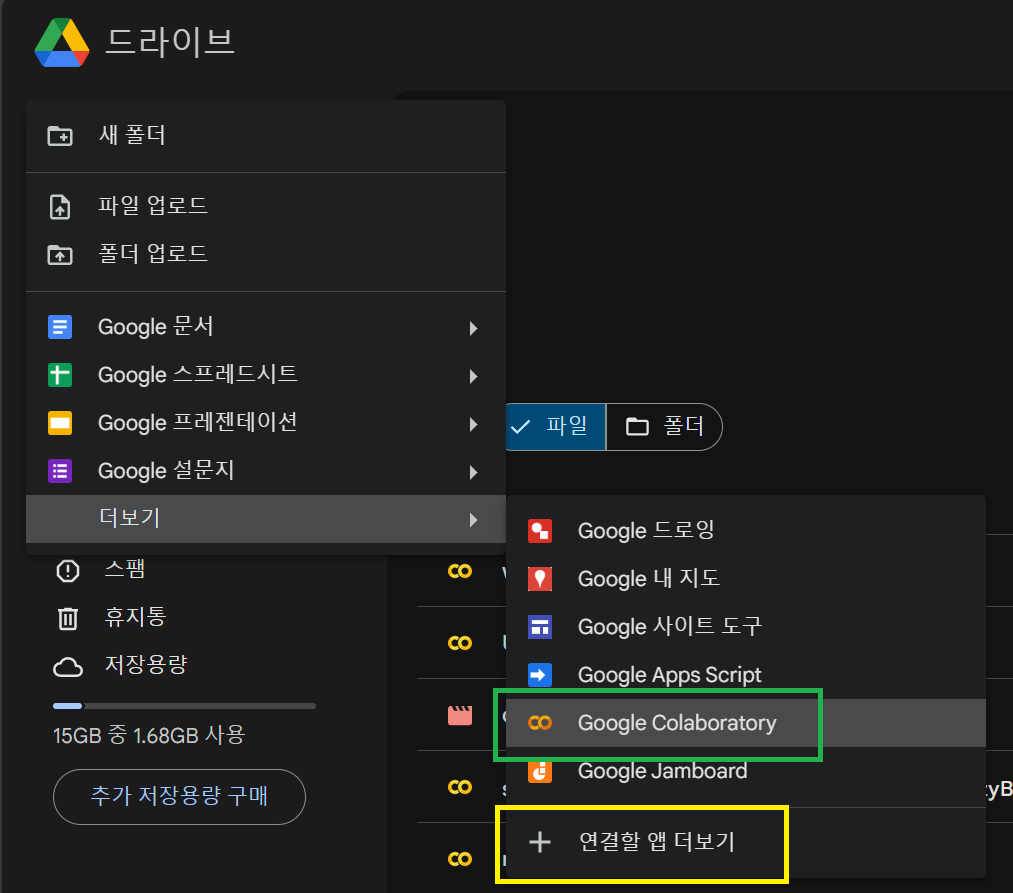
Task: Expand the Google 스프레드시트 submenu arrow
Action: coord(474,376)
